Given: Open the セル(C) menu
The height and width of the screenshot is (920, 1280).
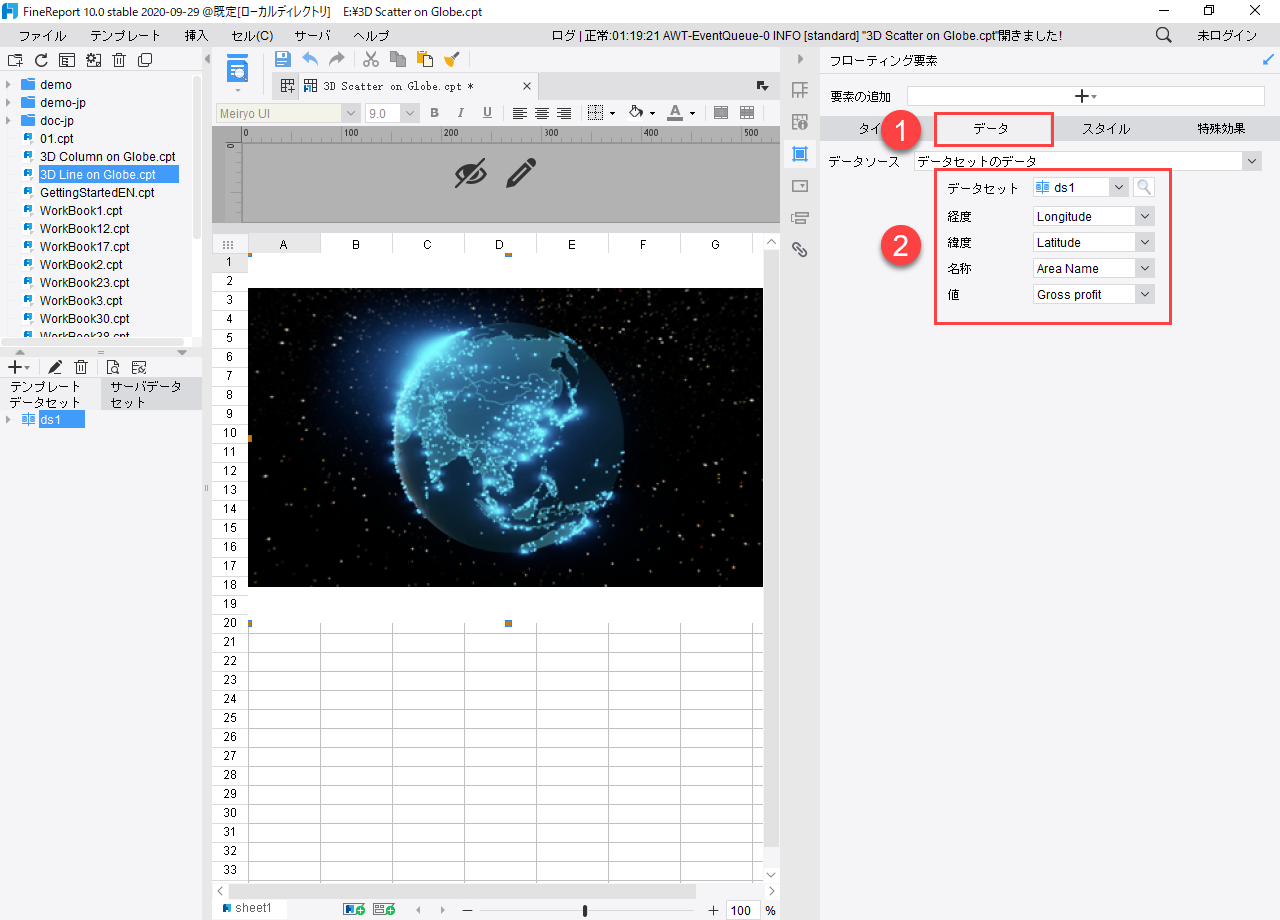Looking at the screenshot, I should point(252,35).
